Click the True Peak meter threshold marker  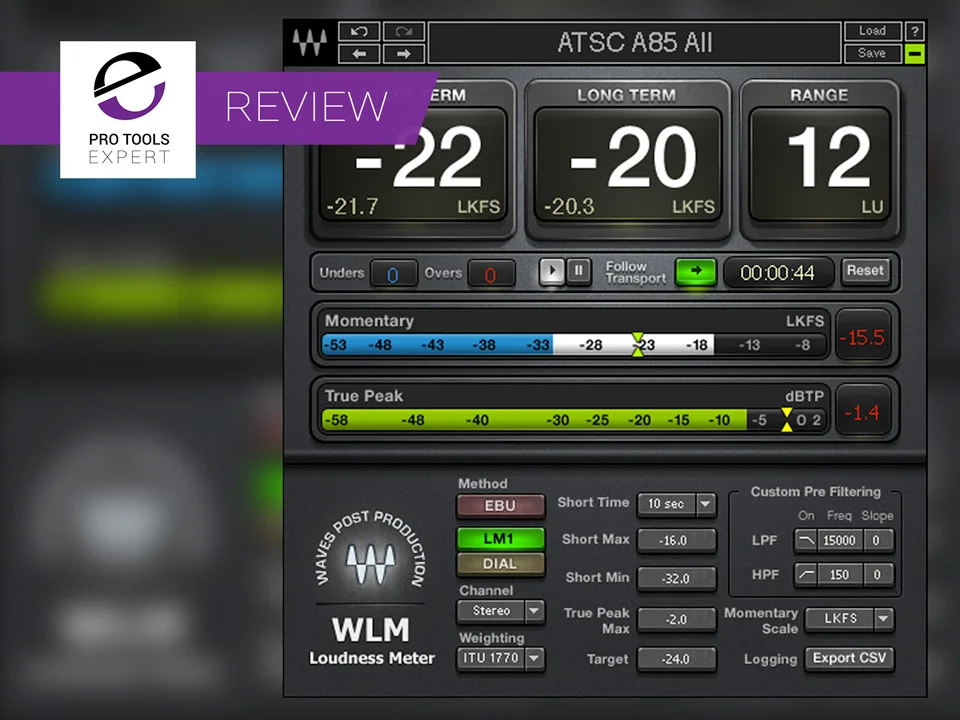click(787, 419)
